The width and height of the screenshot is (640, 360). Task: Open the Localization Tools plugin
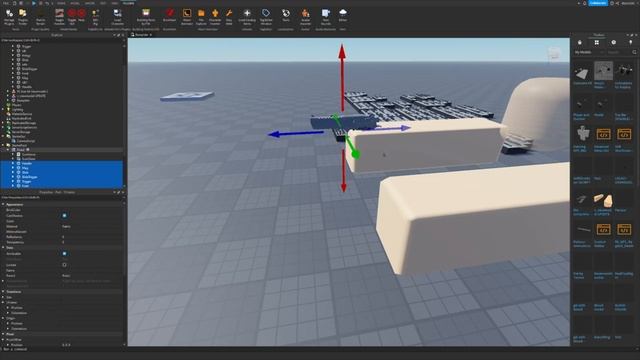[286, 16]
